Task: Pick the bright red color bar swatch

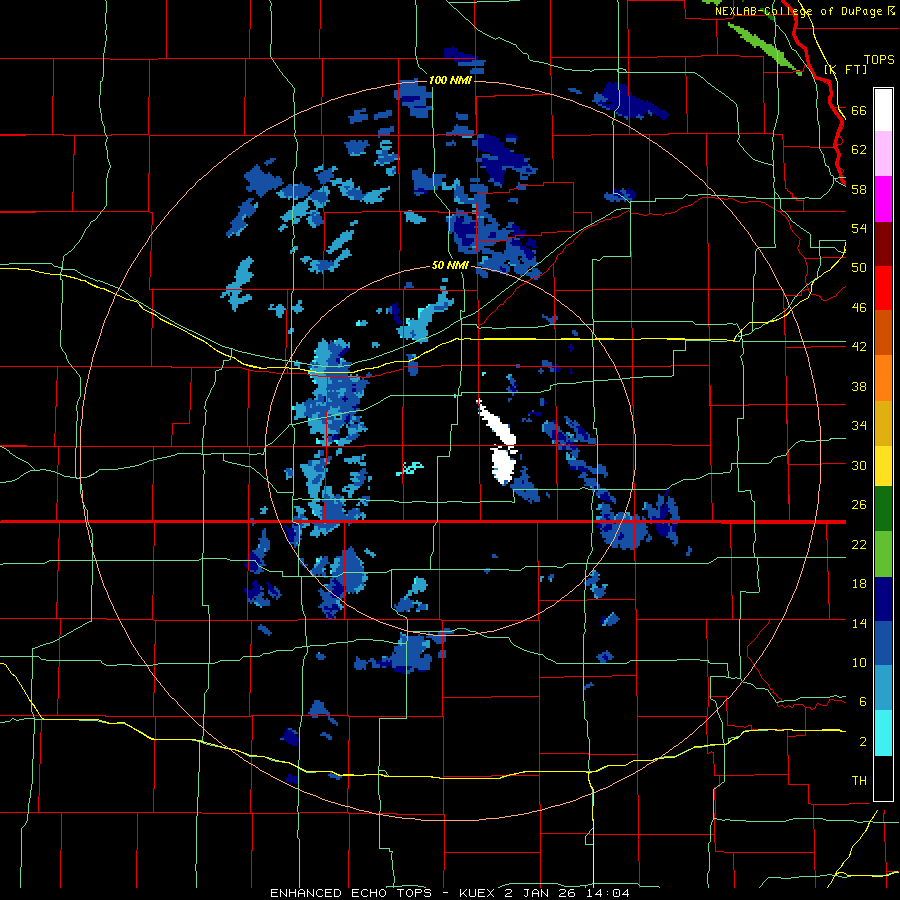Action: coord(883,288)
